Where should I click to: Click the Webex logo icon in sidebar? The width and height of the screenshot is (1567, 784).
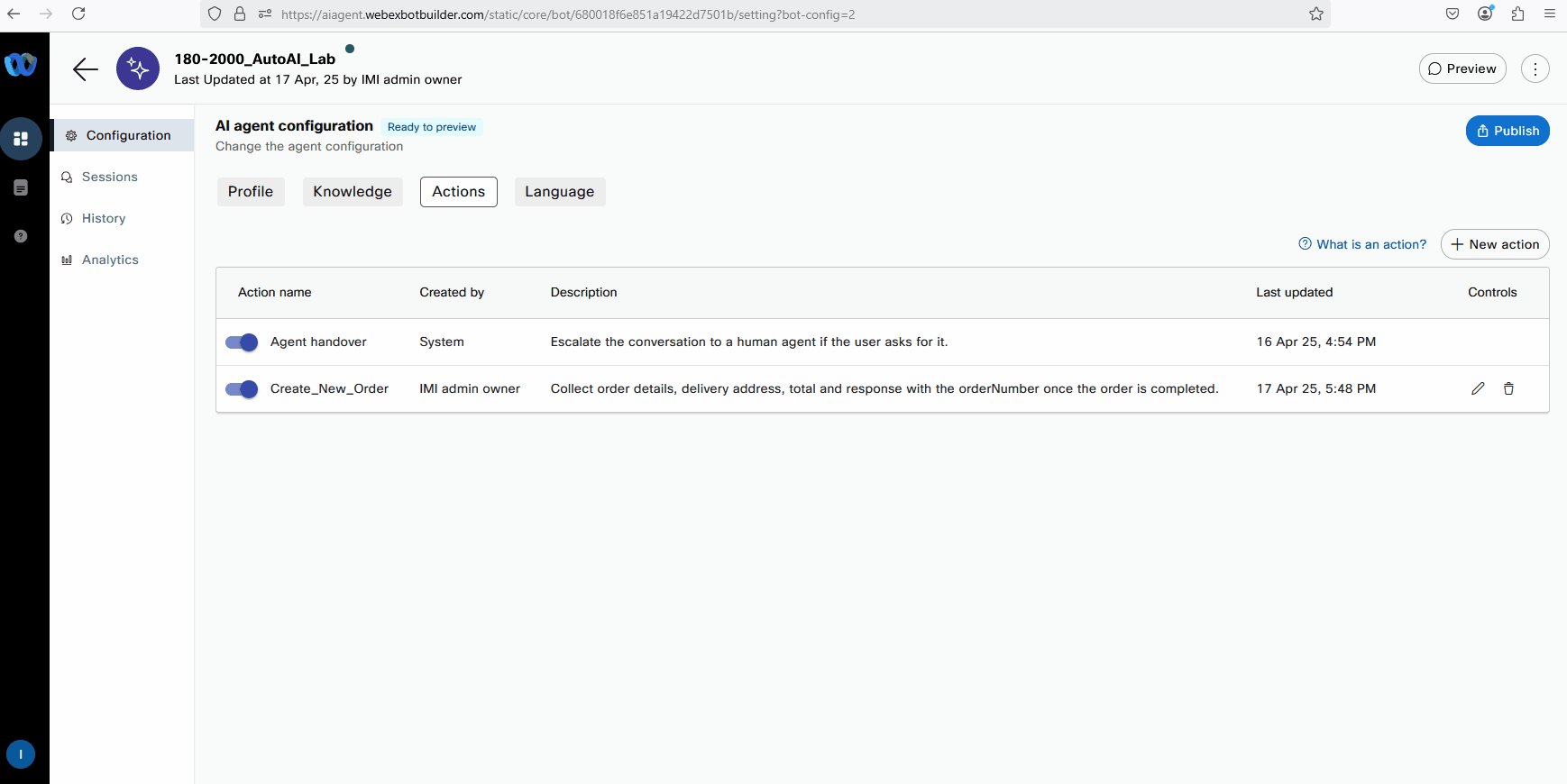21,65
